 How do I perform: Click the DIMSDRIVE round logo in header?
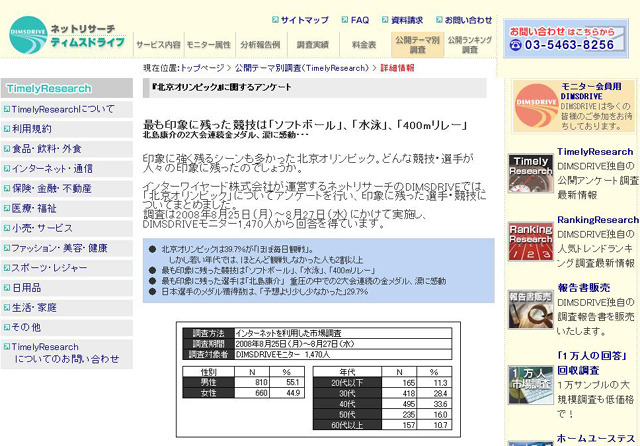[28, 35]
